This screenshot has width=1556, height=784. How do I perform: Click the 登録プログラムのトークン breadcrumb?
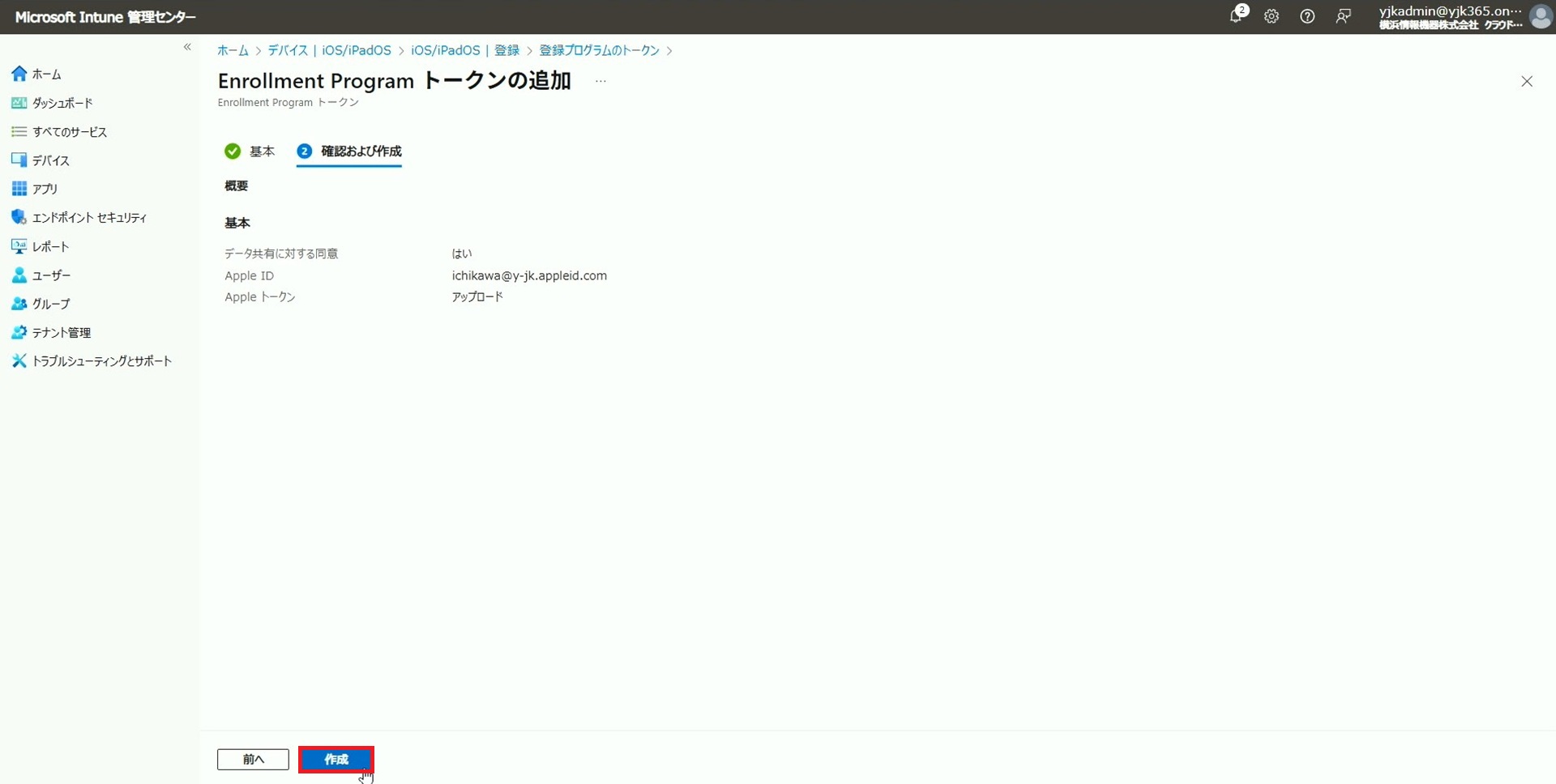(x=600, y=50)
